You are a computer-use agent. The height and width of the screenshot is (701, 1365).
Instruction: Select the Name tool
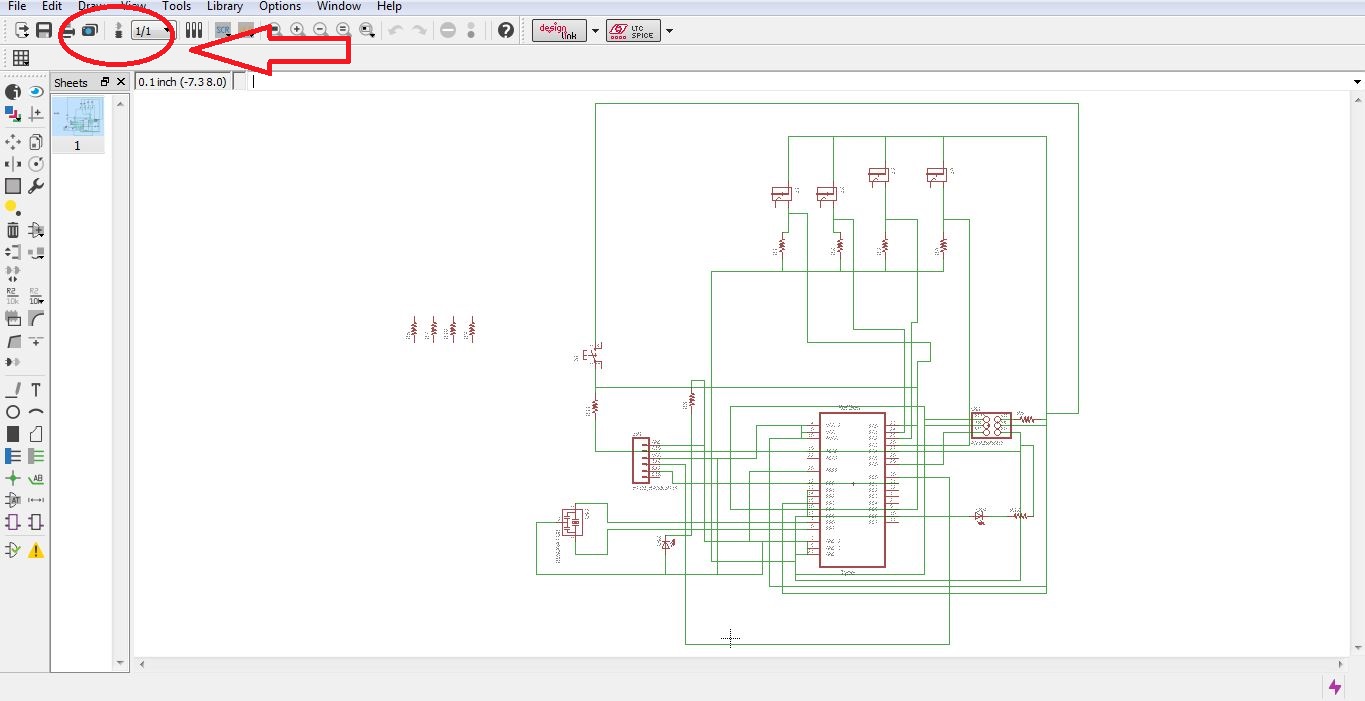tap(13, 296)
